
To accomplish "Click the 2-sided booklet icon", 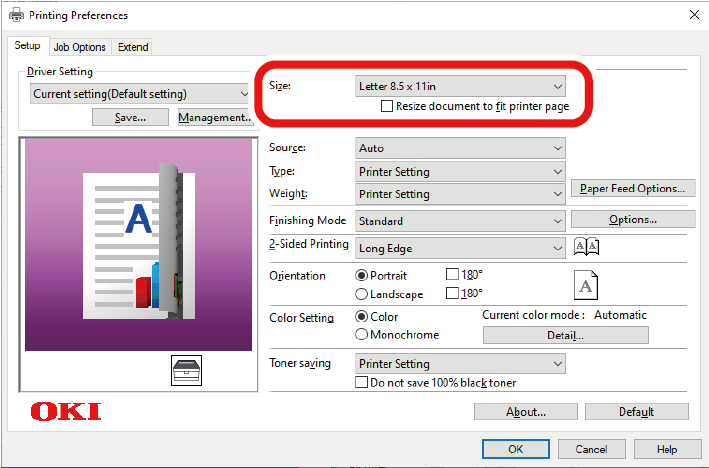I will (x=587, y=247).
